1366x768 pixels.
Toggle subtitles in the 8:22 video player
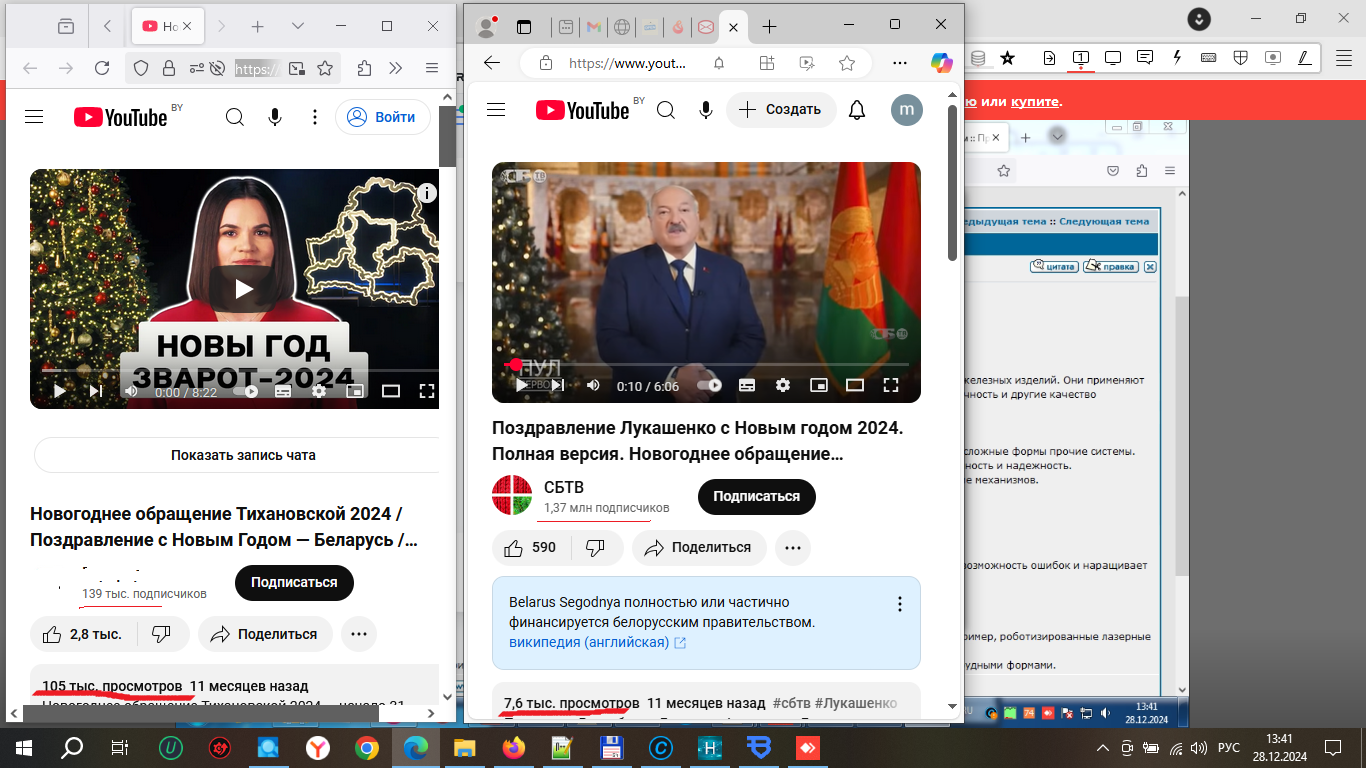(283, 391)
